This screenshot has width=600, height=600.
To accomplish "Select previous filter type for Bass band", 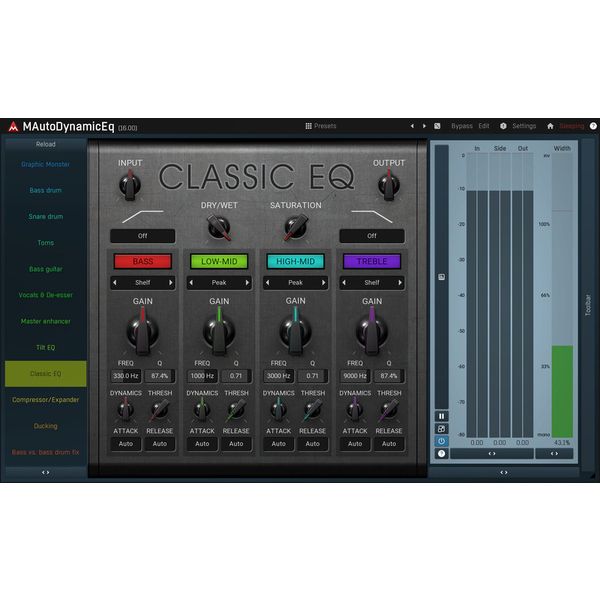I will coord(114,283).
